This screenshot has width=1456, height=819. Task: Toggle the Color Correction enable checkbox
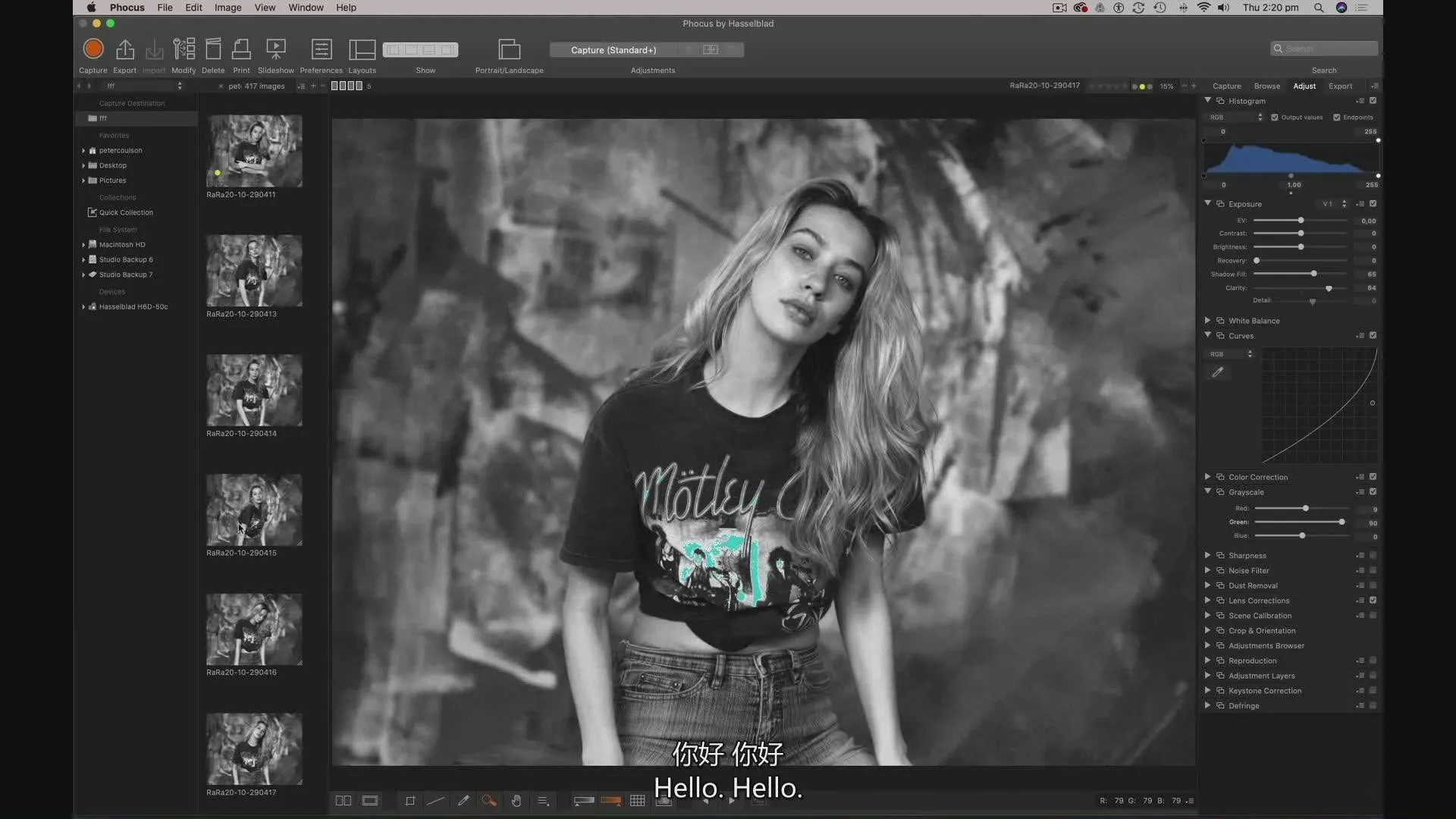point(1373,477)
